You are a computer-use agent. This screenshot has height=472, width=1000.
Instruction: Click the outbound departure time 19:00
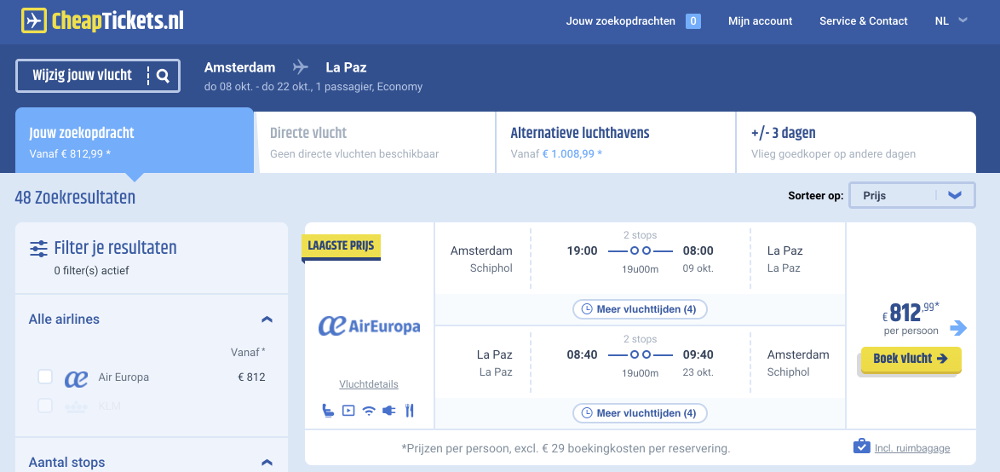(x=582, y=251)
